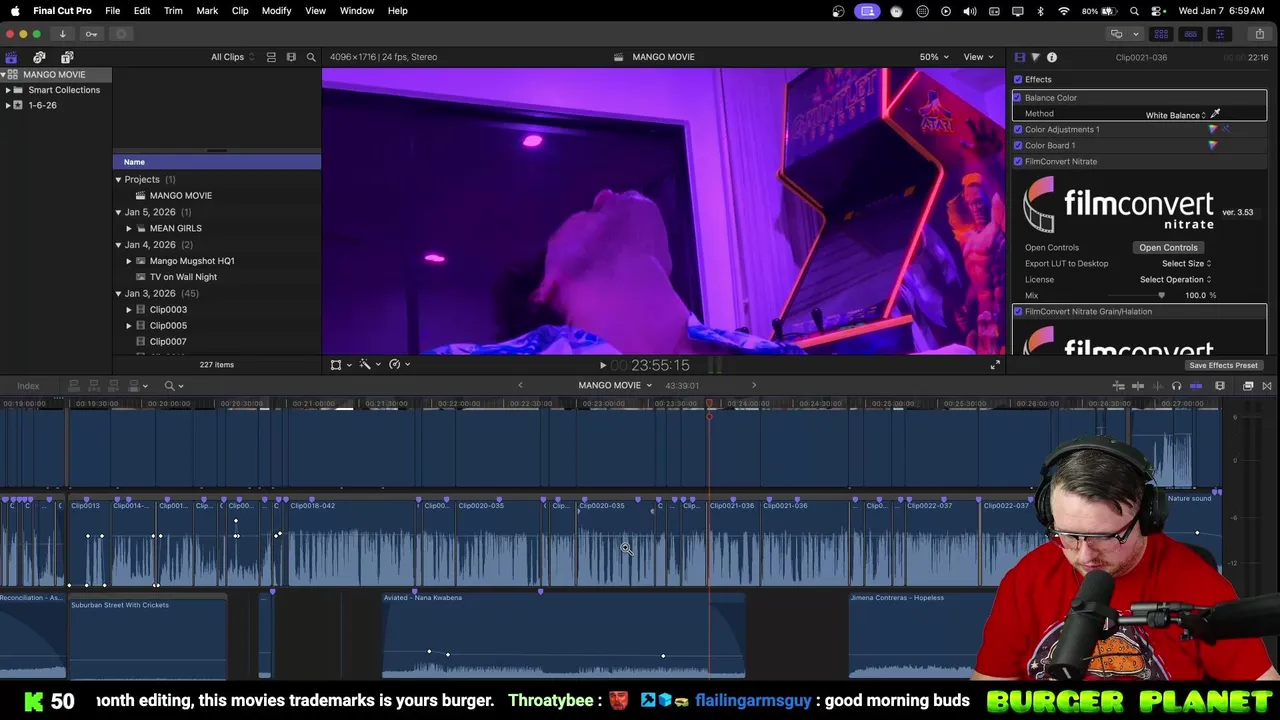Open the All Clips filter dropdown

(x=232, y=57)
